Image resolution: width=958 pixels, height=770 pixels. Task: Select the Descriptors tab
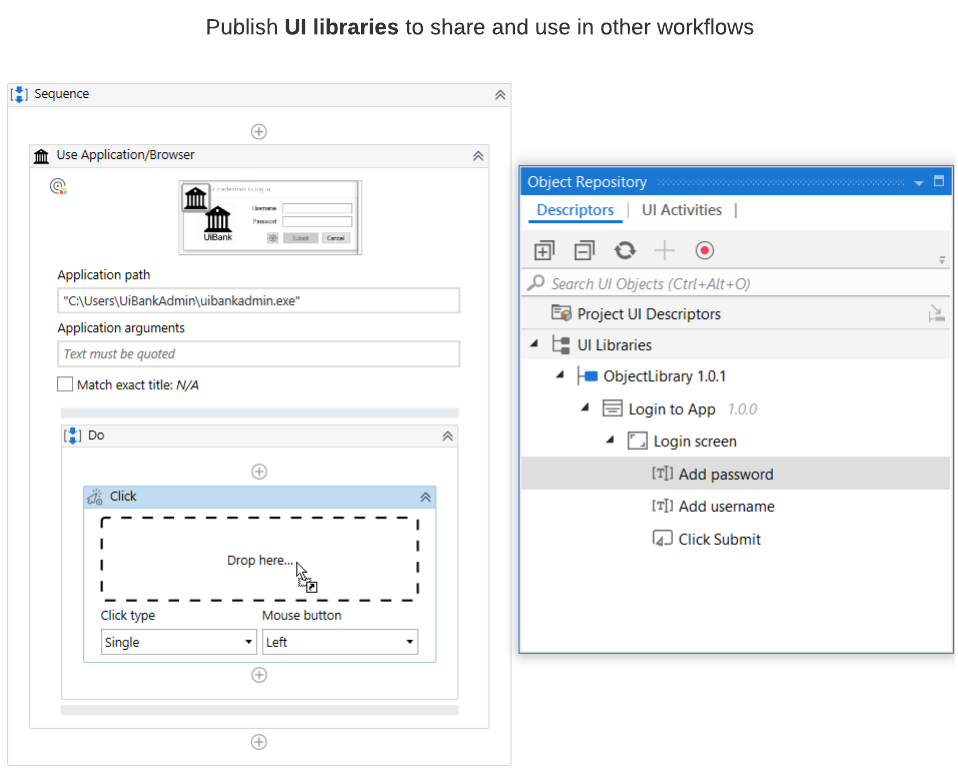(x=575, y=210)
